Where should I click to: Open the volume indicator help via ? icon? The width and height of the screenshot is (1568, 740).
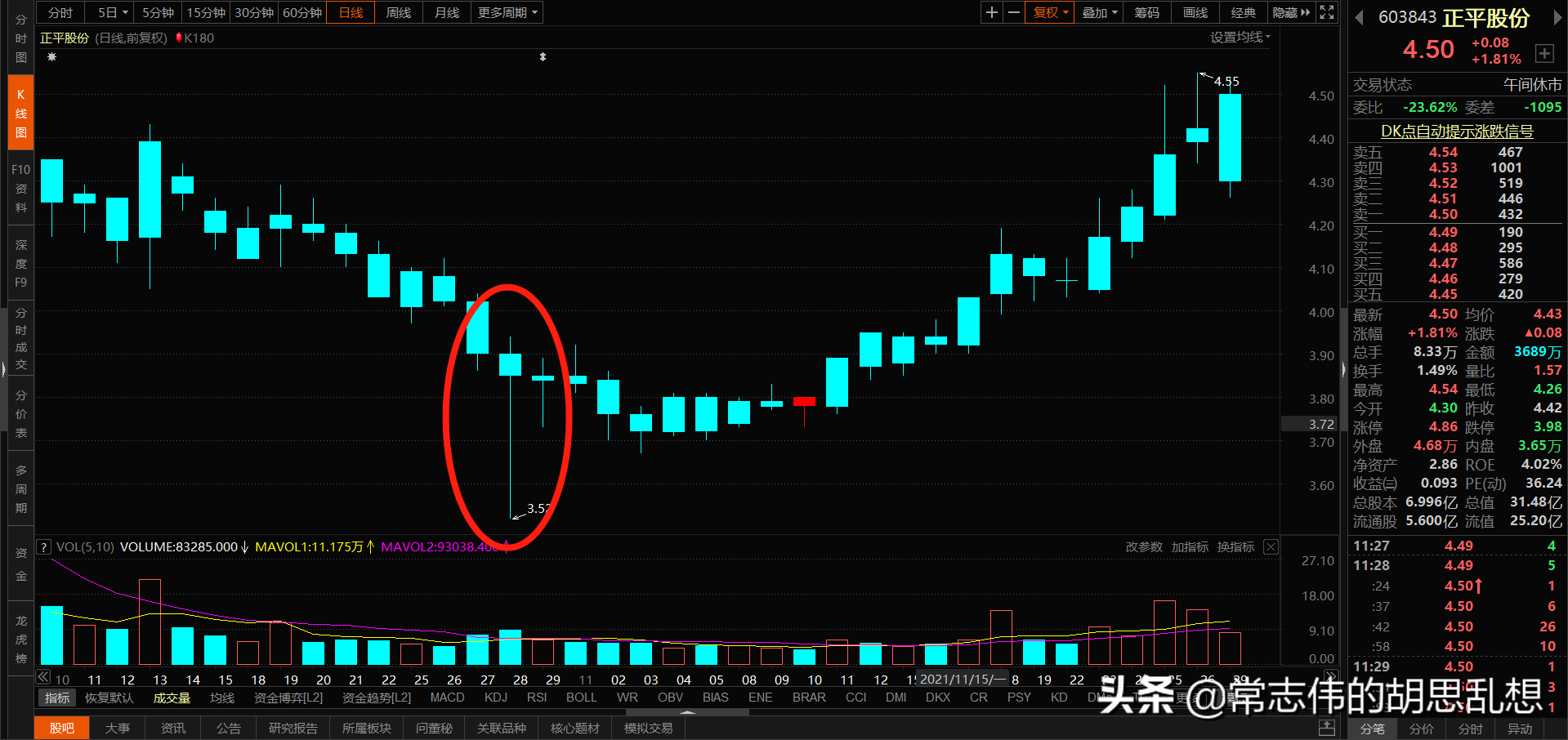coord(42,546)
